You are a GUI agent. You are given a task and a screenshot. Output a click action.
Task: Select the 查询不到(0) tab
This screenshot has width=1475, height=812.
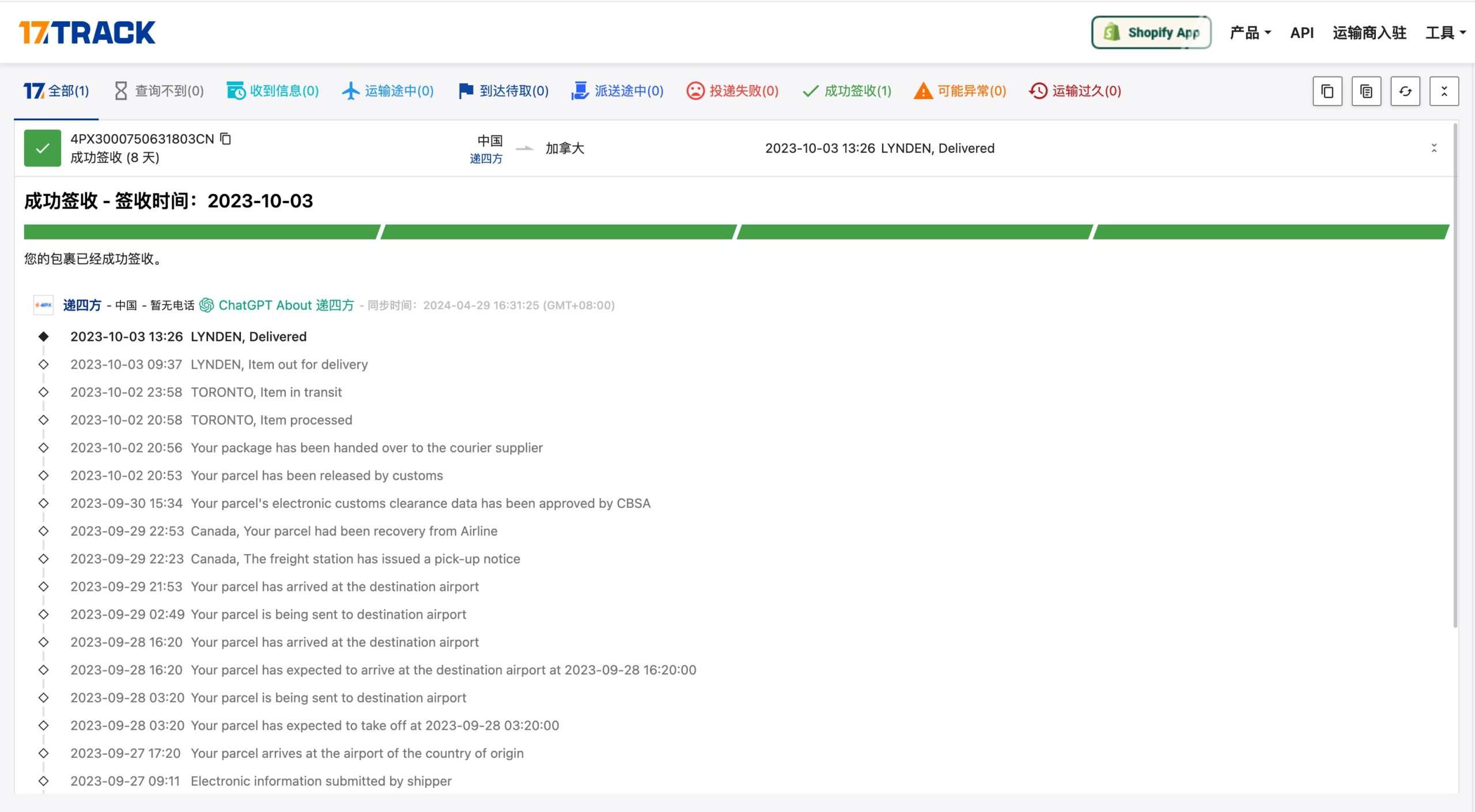[x=159, y=91]
